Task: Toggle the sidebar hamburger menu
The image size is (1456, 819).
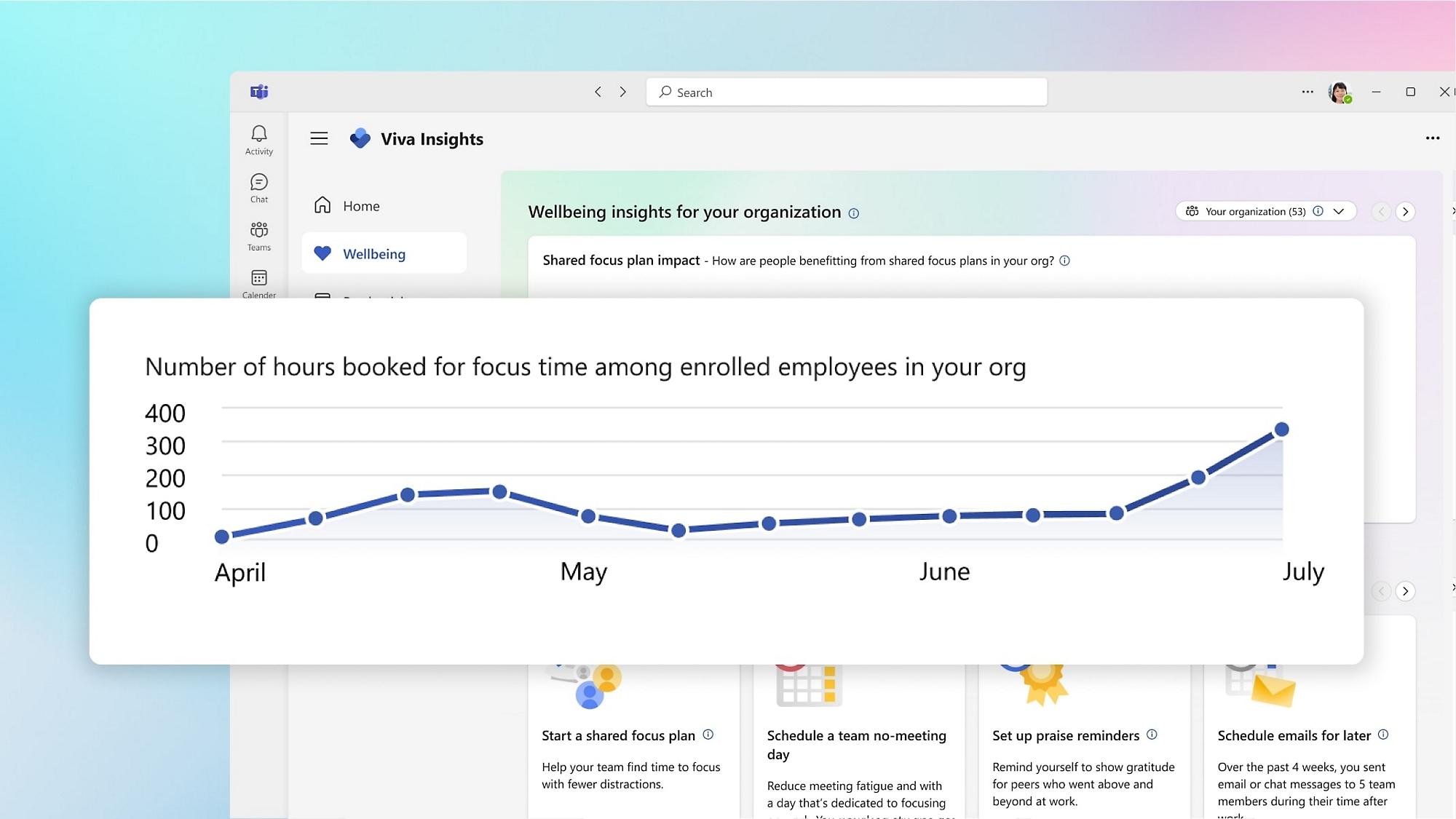Action: (x=318, y=138)
